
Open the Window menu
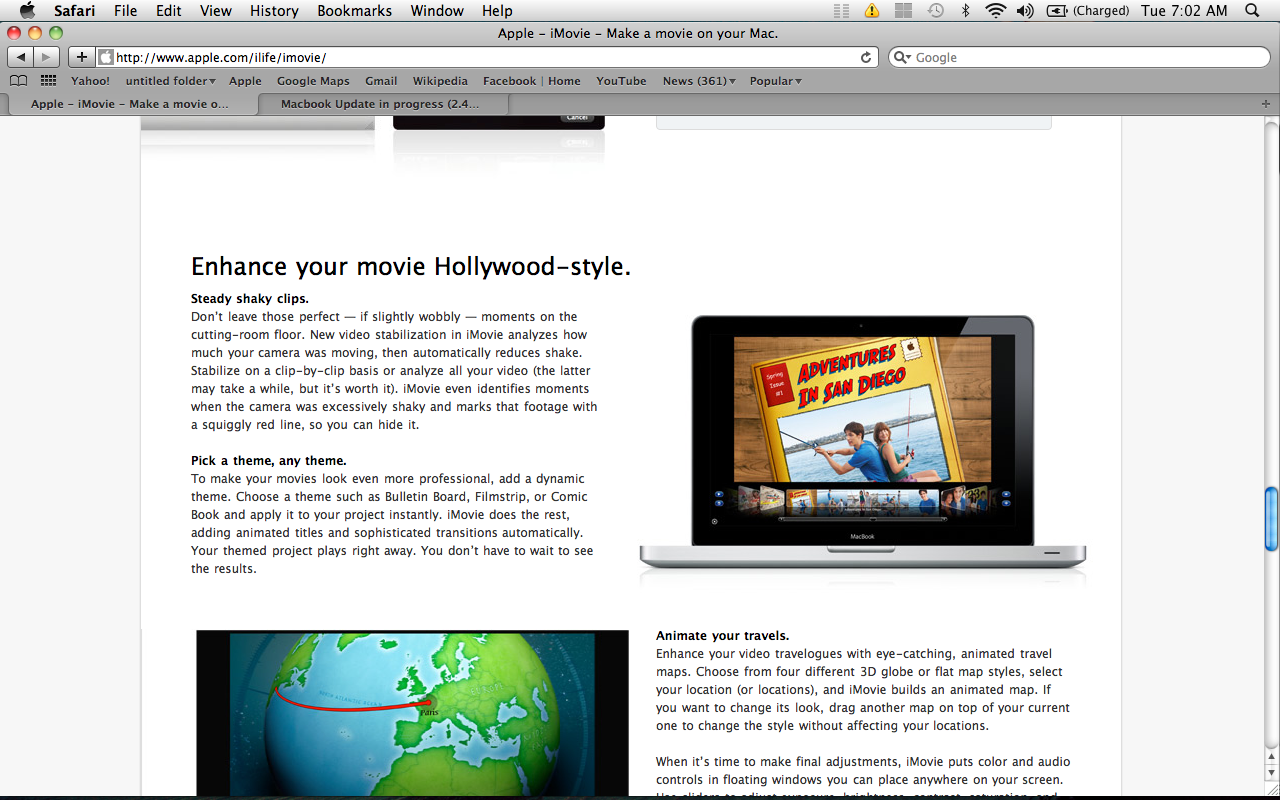tap(437, 11)
